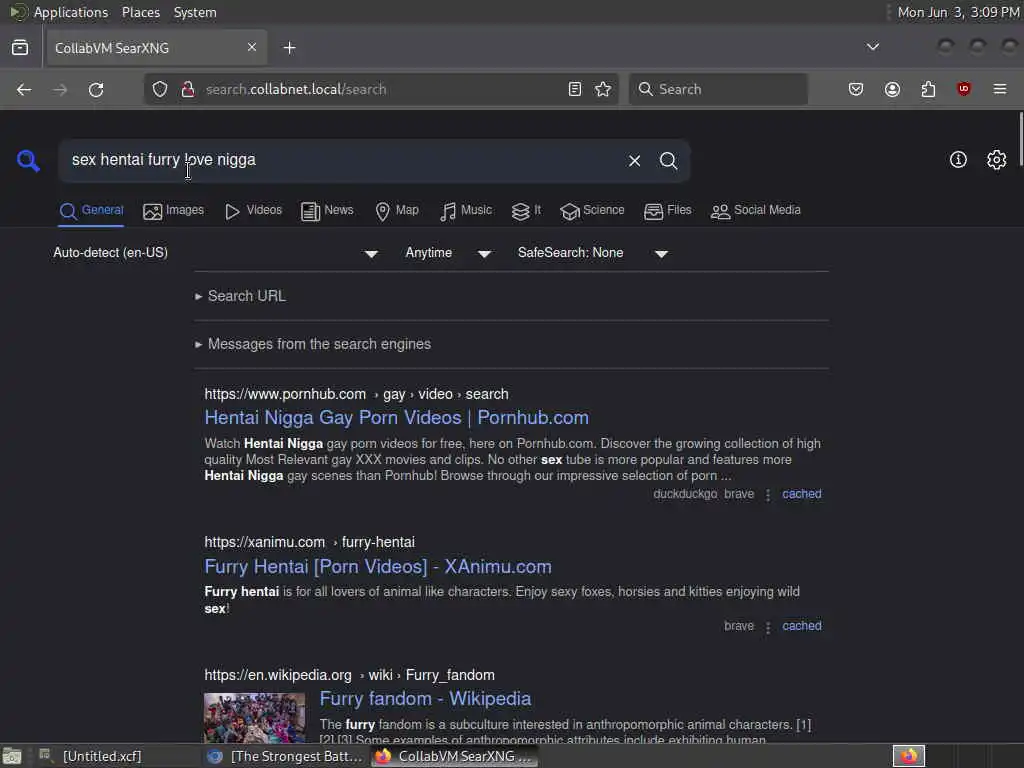Open Firefox account icon
Viewport: 1024px width, 768px height.
(x=892, y=89)
